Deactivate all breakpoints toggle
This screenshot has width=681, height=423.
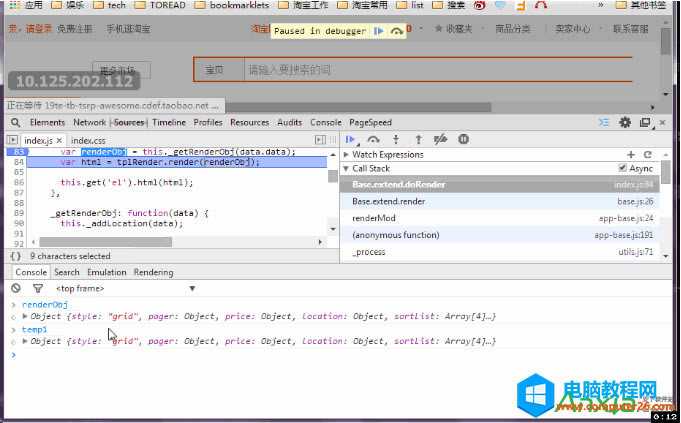point(441,139)
